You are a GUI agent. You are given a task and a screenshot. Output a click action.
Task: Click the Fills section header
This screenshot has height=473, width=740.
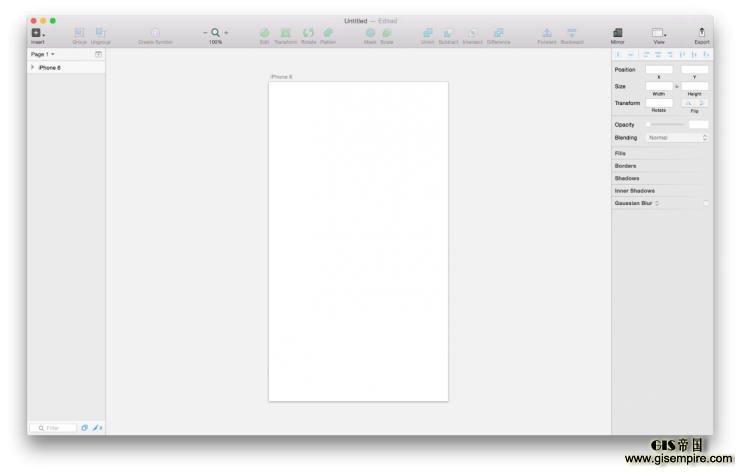click(620, 153)
